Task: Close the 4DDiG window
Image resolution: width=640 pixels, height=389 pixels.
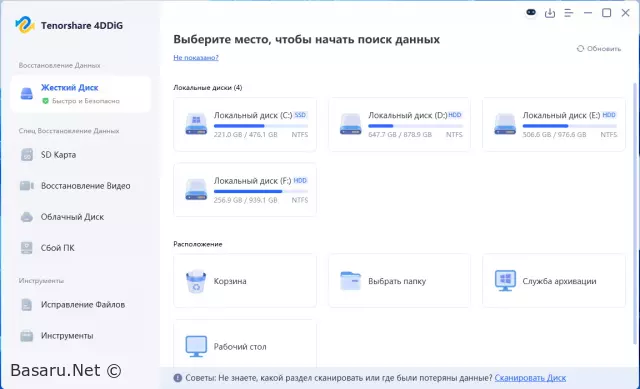Action: (x=625, y=13)
